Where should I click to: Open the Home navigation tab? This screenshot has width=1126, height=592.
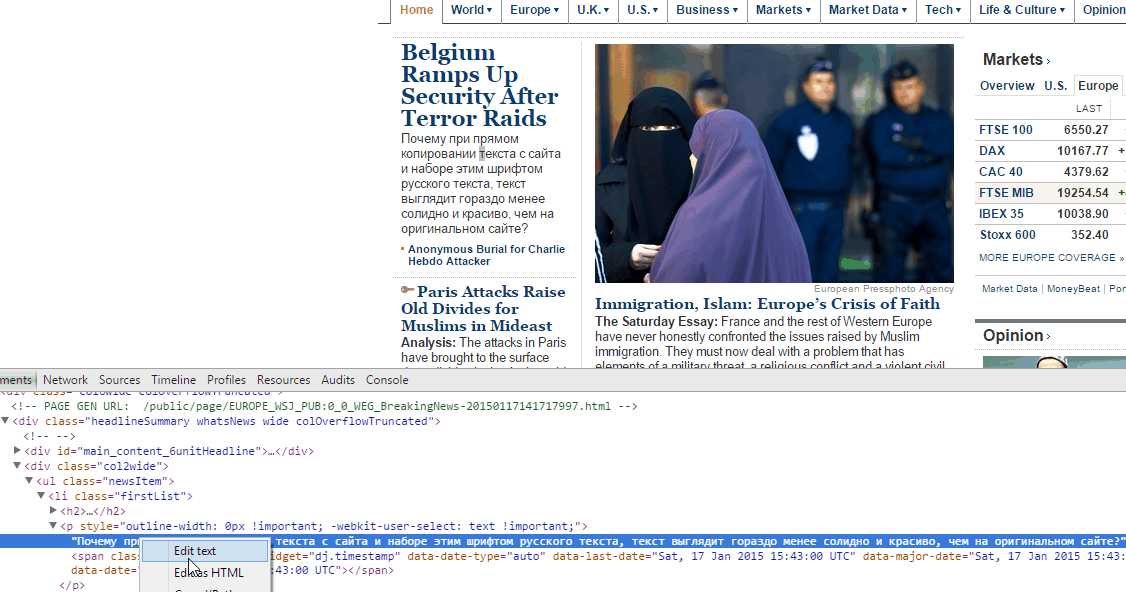(x=417, y=10)
